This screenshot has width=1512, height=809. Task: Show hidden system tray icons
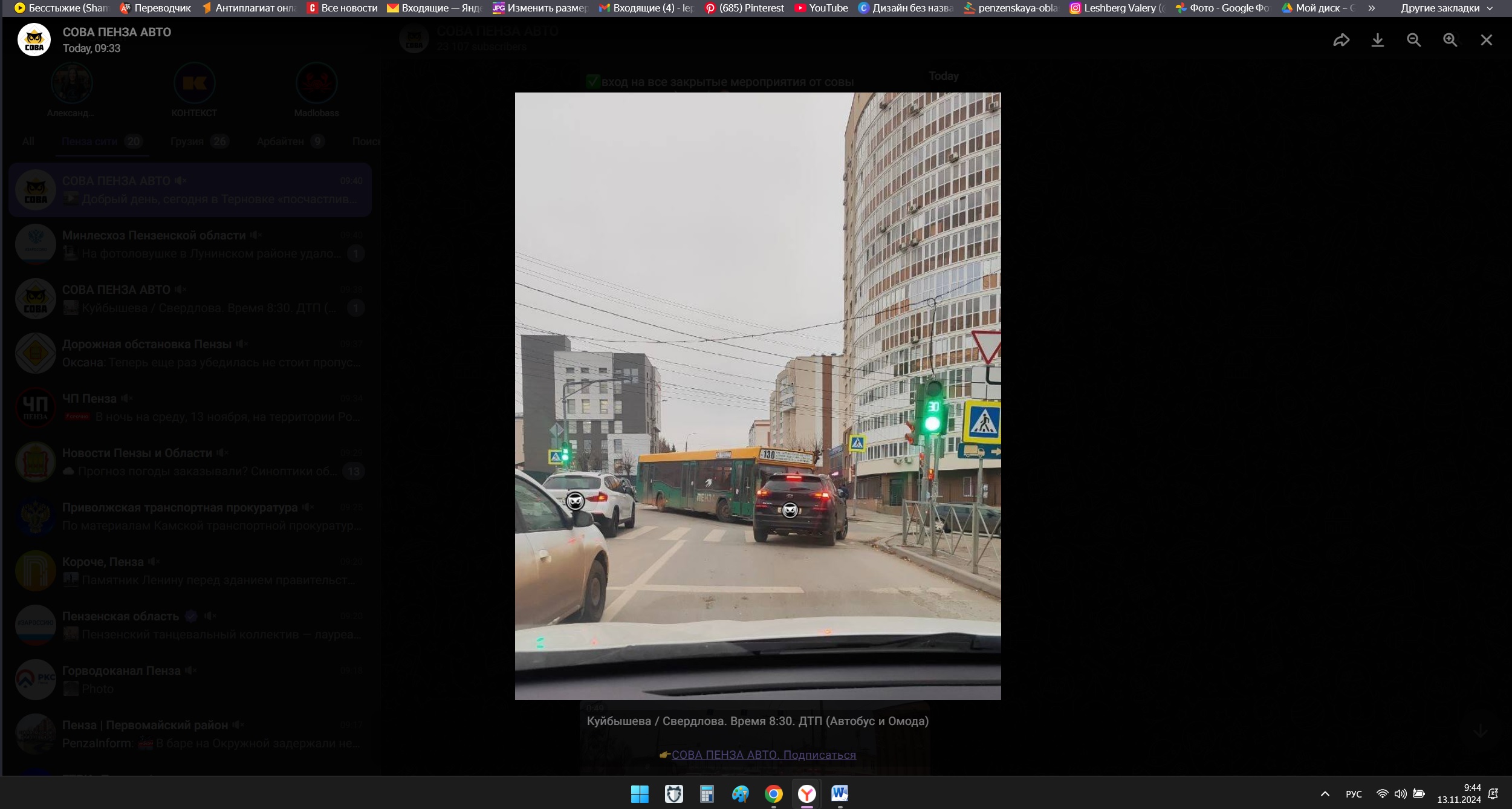pyautogui.click(x=1325, y=794)
